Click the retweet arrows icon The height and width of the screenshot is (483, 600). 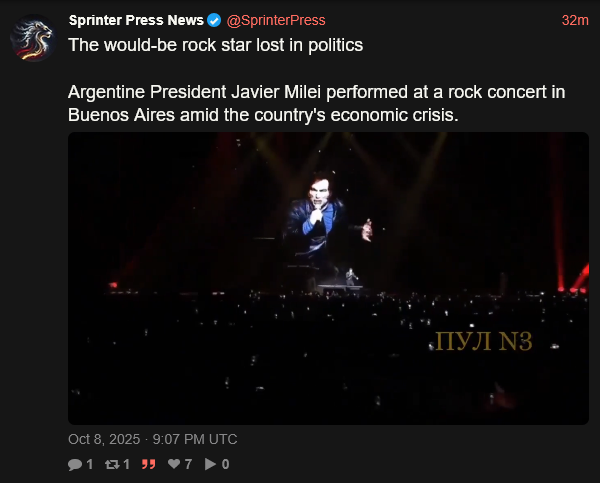click(112, 464)
